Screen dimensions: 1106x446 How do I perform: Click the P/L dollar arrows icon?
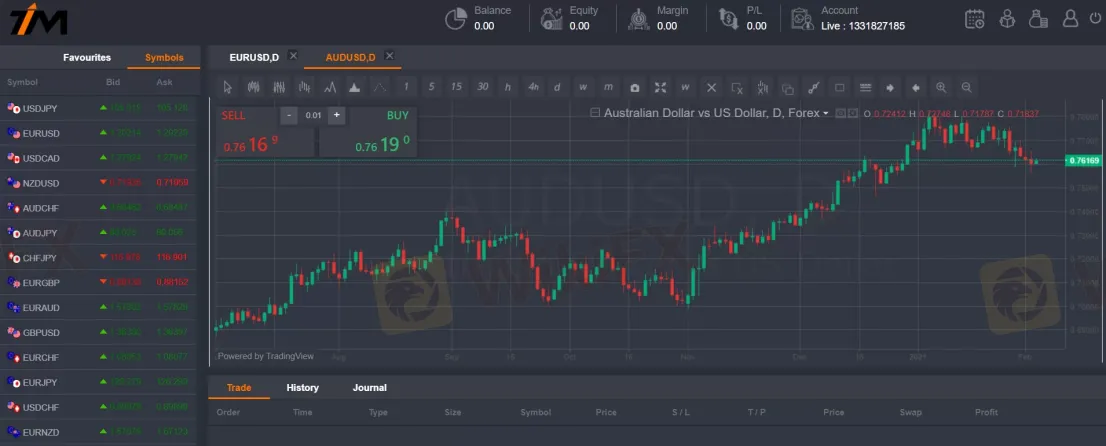point(728,18)
